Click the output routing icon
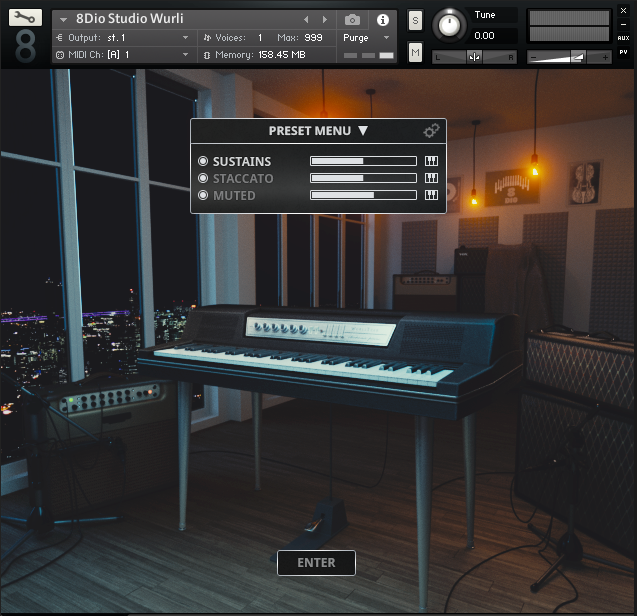The width and height of the screenshot is (637, 616). tap(60, 38)
